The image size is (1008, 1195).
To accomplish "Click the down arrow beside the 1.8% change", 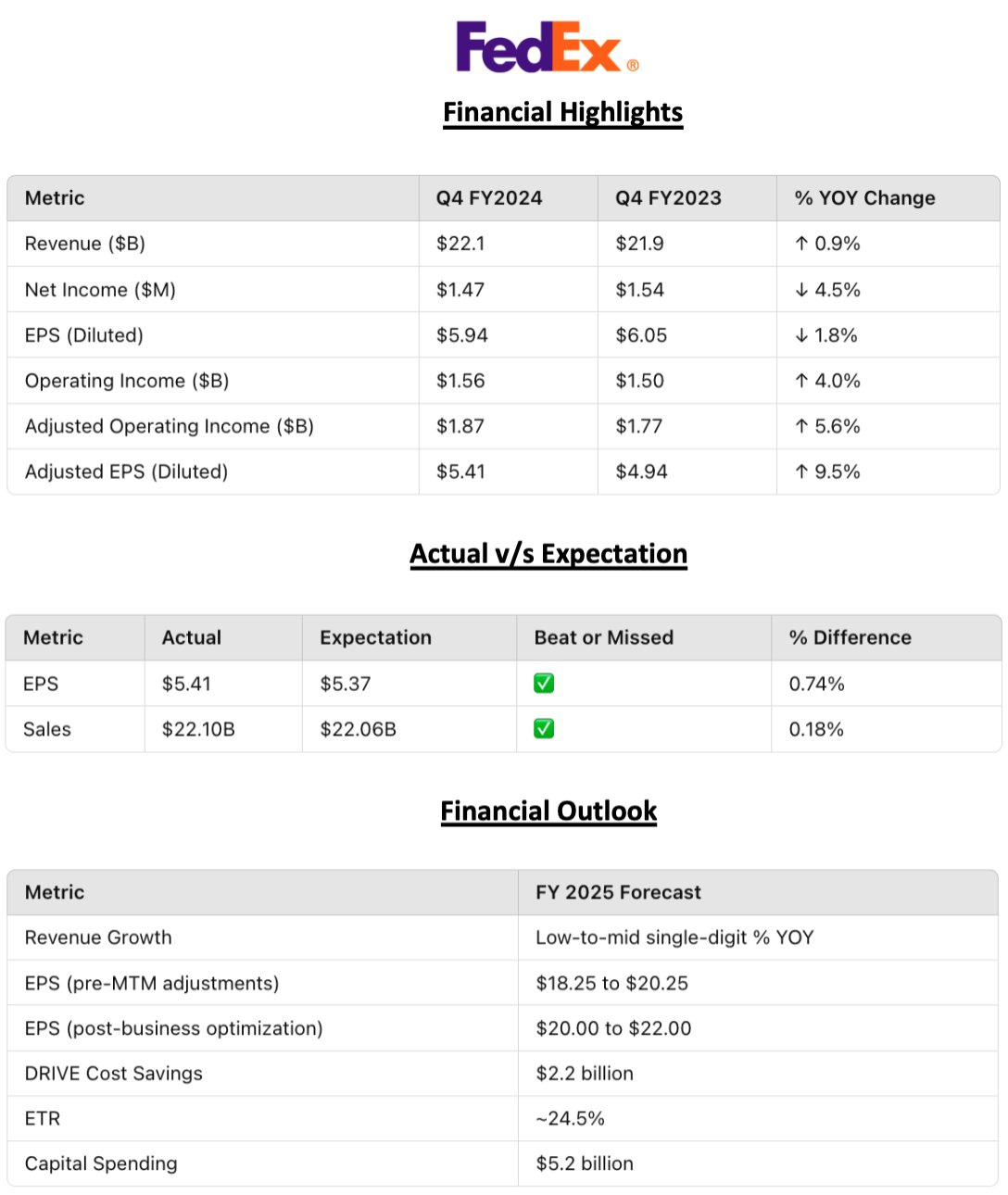I will click(801, 335).
